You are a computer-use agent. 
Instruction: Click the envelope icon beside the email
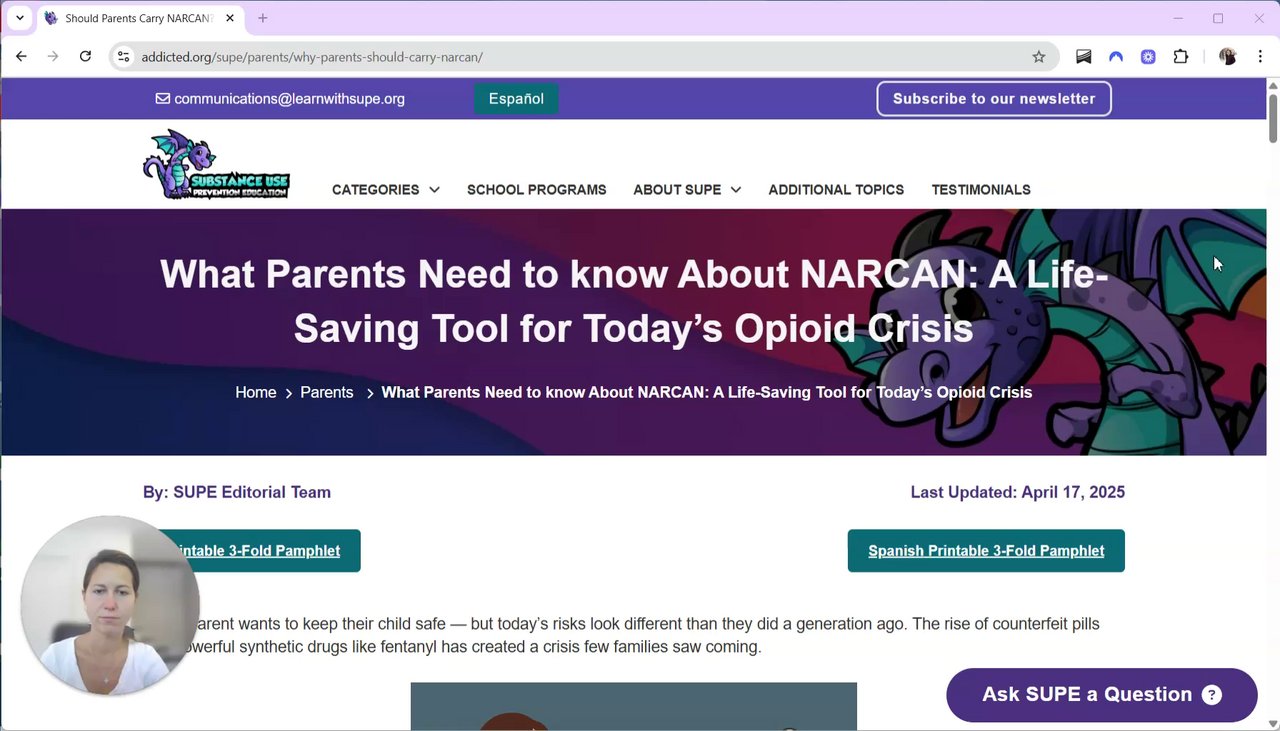[162, 99]
